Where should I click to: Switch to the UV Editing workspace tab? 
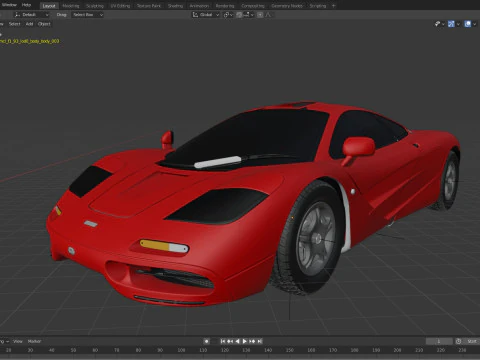[120, 6]
